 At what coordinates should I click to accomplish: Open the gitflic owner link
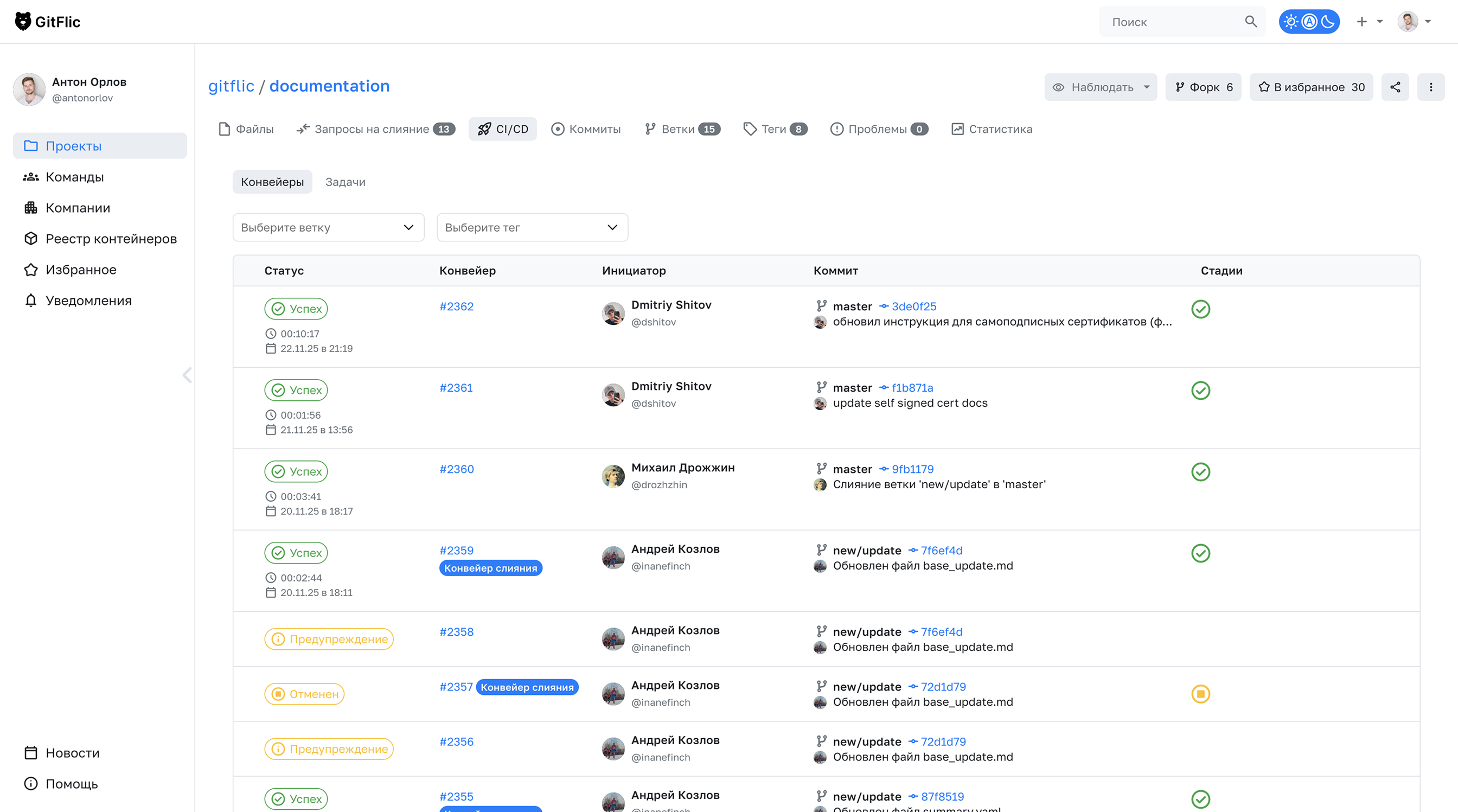click(231, 86)
